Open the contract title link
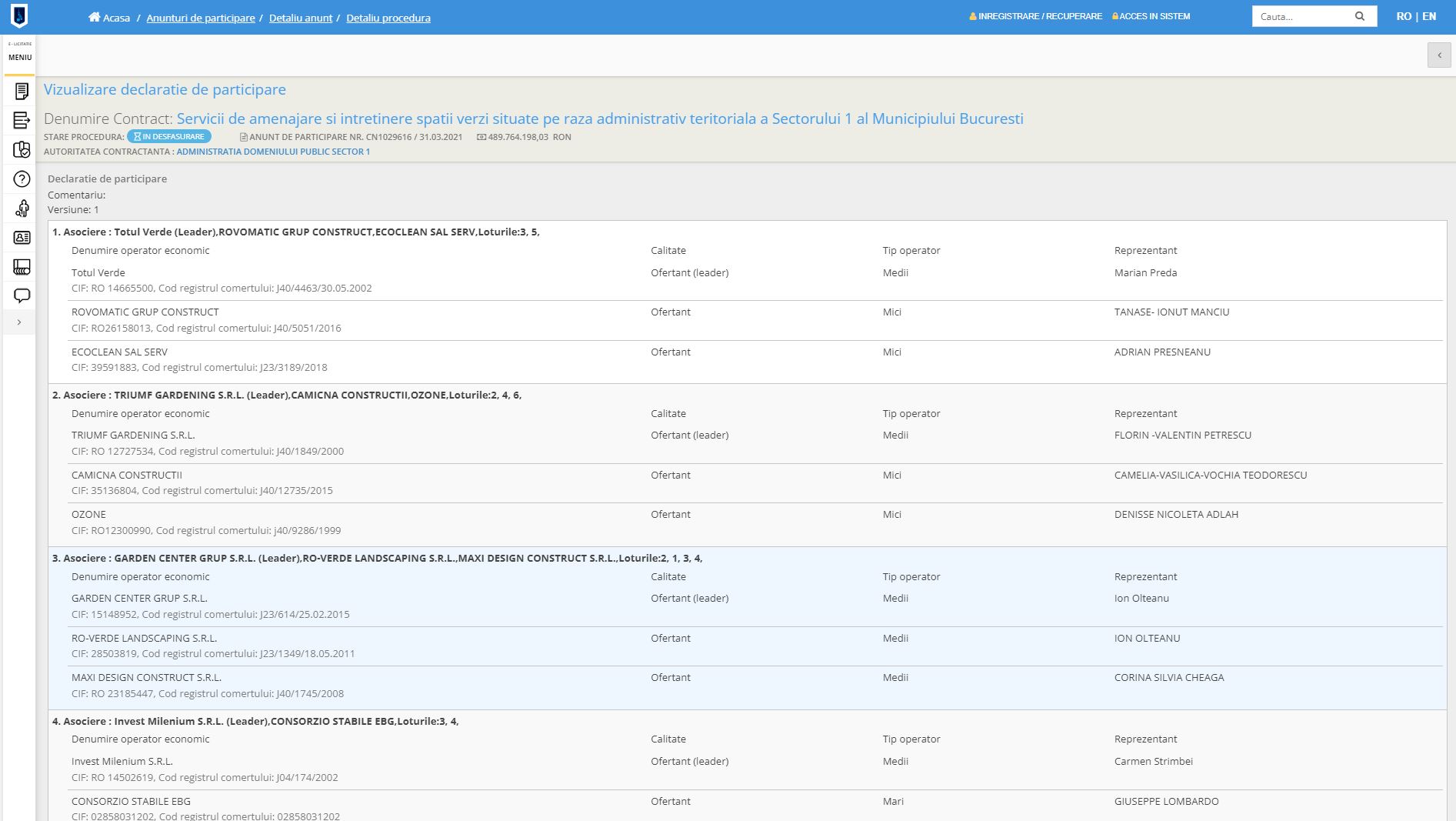The height and width of the screenshot is (821, 1456). pyautogui.click(x=600, y=118)
